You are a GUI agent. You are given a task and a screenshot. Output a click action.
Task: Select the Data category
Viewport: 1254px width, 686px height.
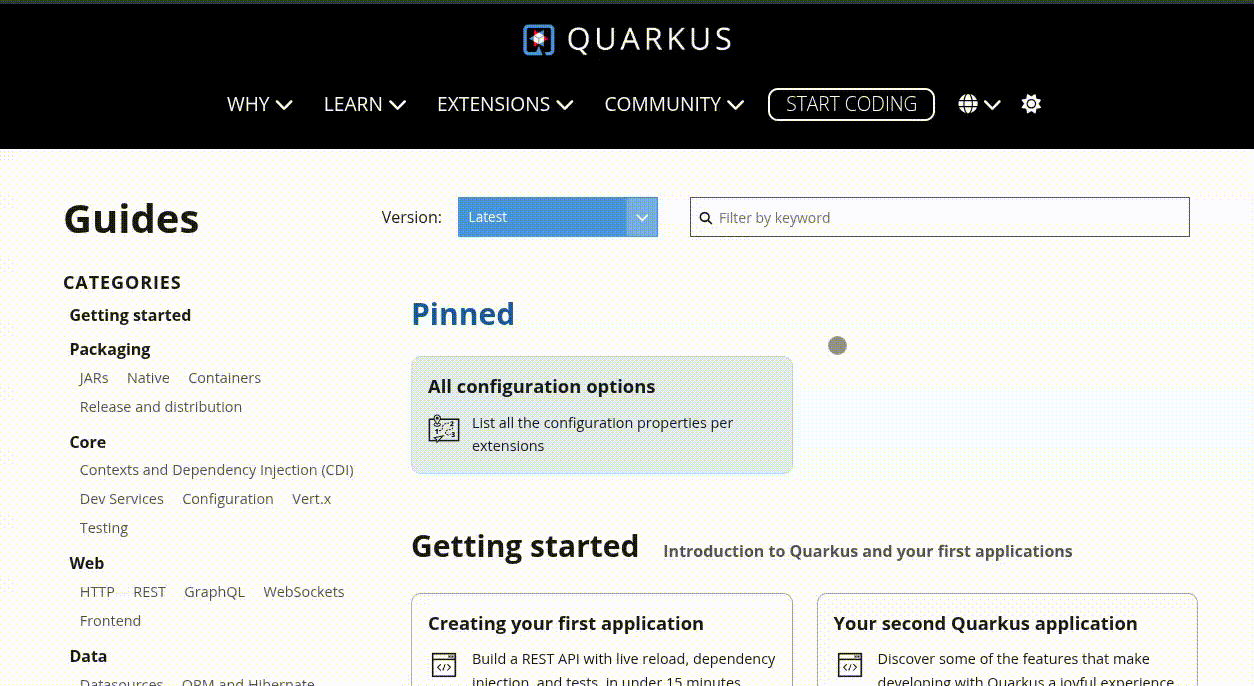coord(88,656)
